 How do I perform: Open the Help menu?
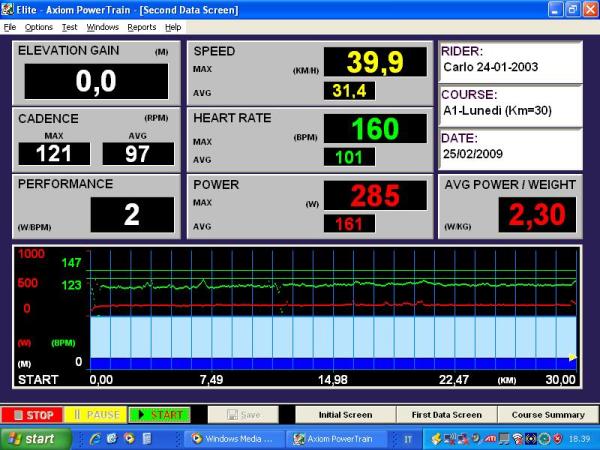pos(173,27)
